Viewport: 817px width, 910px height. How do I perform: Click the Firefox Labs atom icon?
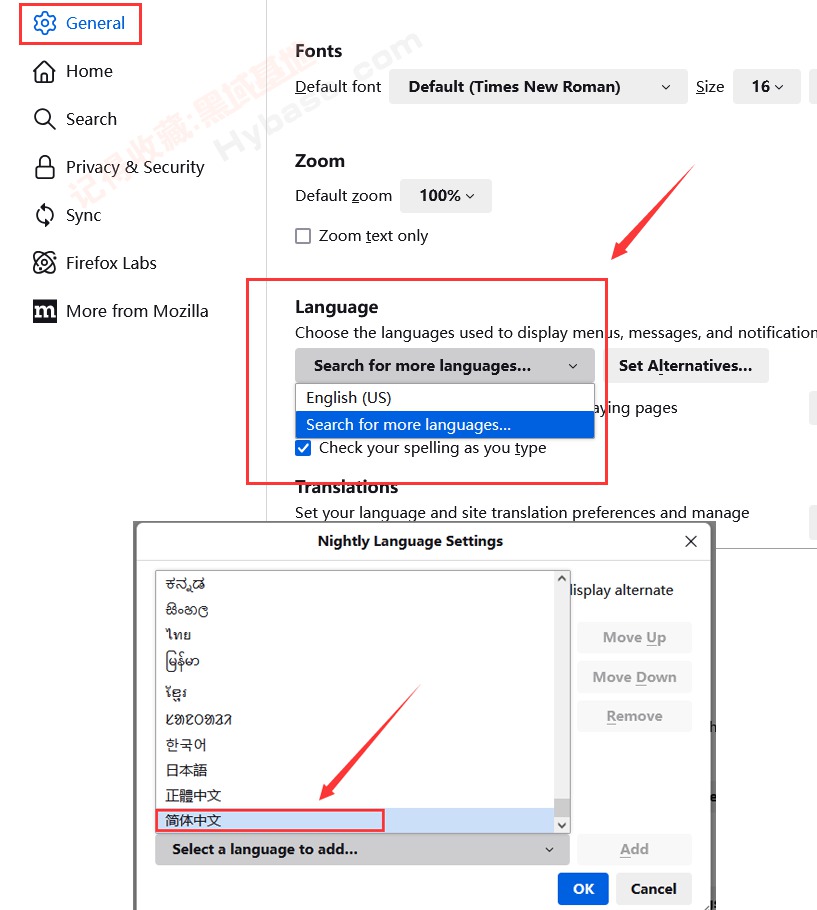click(x=45, y=263)
